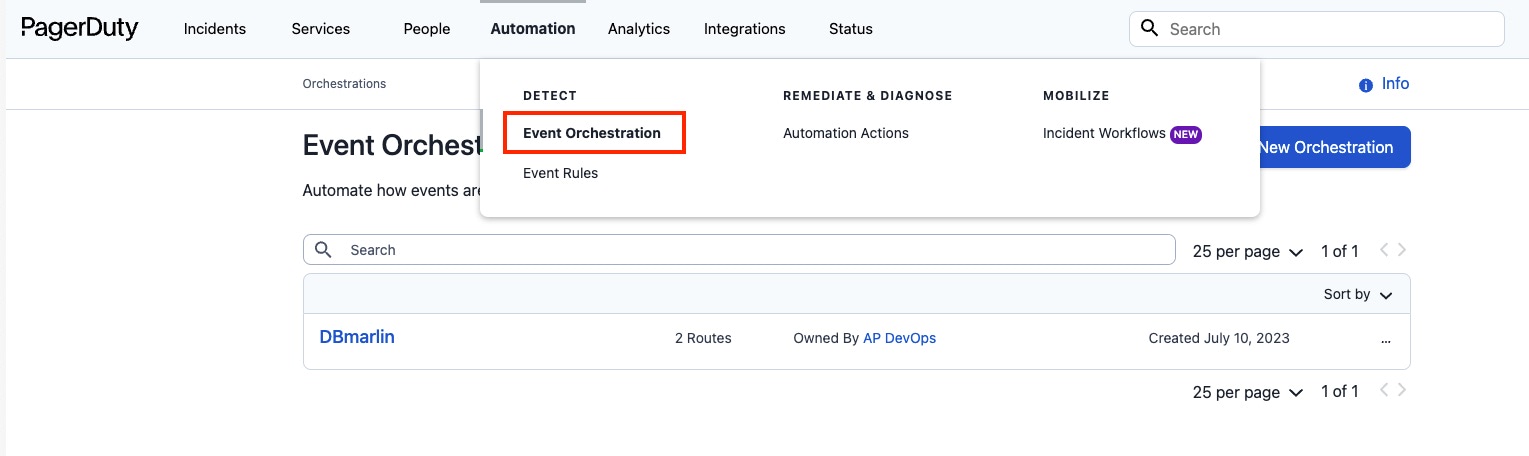Select Automation Actions menu entry
Viewport: 1529px width, 456px height.
click(x=846, y=133)
